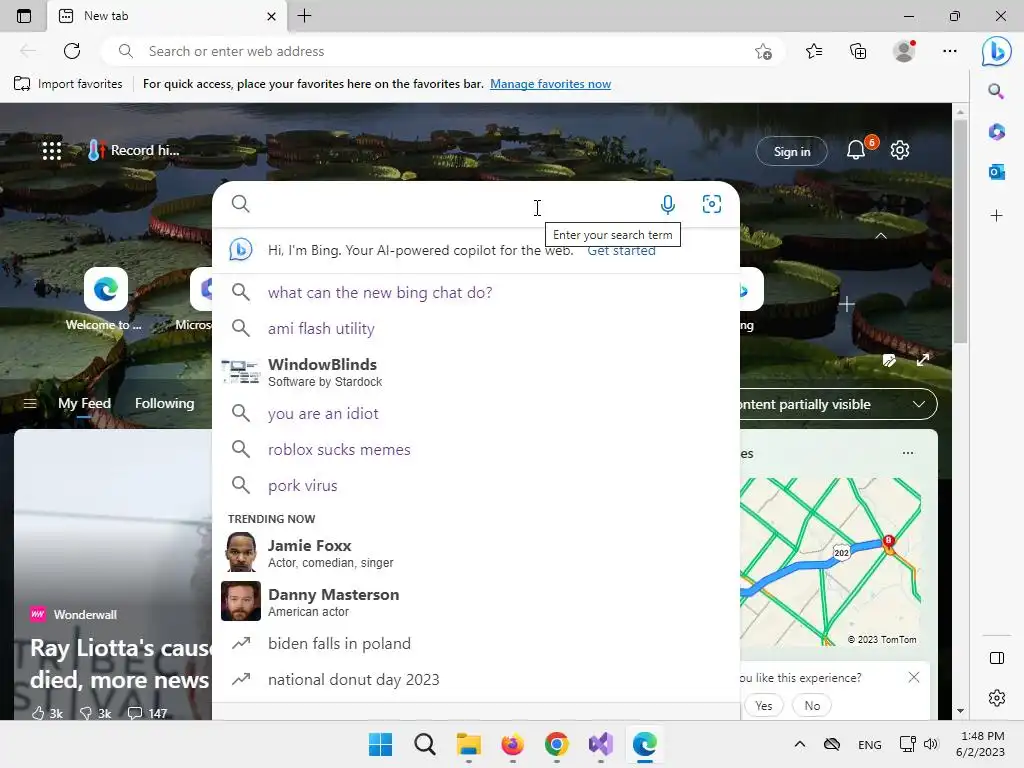Open Microsoft 365 from the sidebar
1024x768 pixels.
coord(997,132)
